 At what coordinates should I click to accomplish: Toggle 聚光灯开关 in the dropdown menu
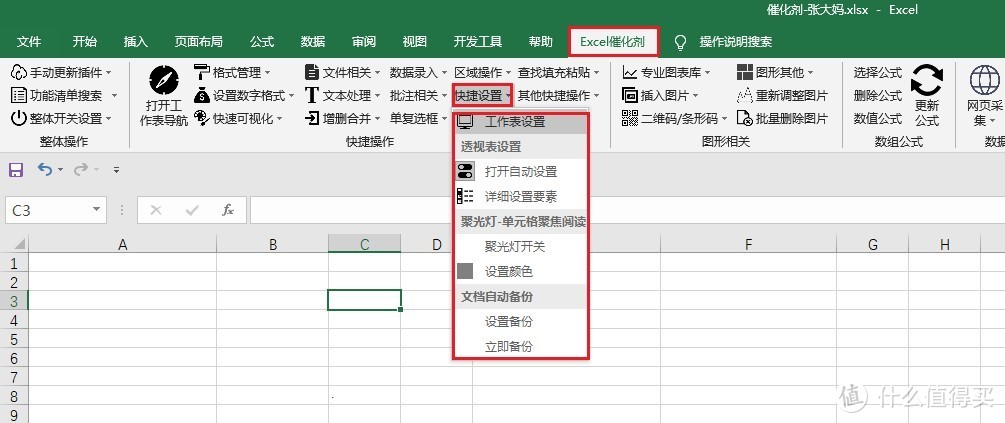[x=520, y=247]
